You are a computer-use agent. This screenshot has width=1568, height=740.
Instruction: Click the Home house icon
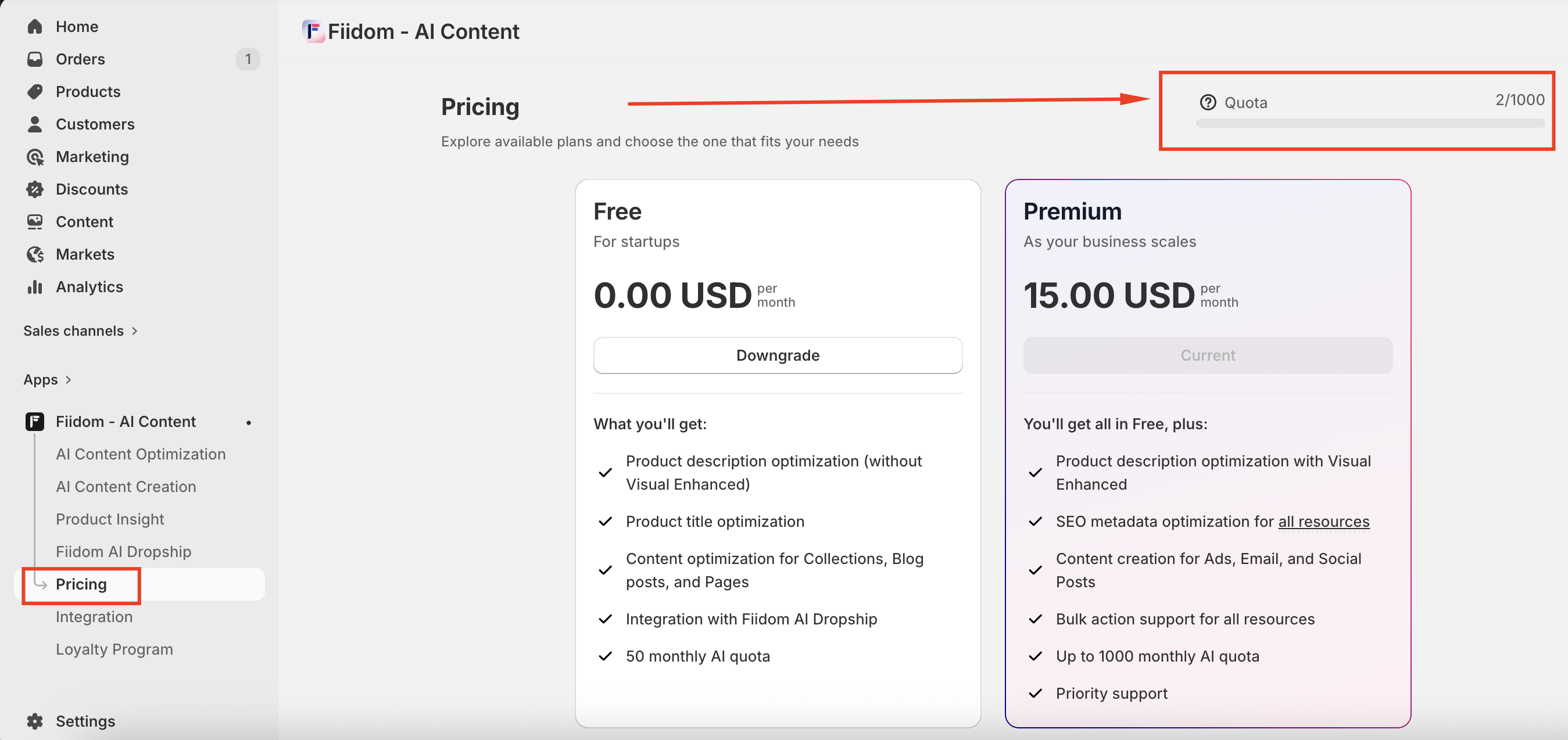[x=35, y=27]
